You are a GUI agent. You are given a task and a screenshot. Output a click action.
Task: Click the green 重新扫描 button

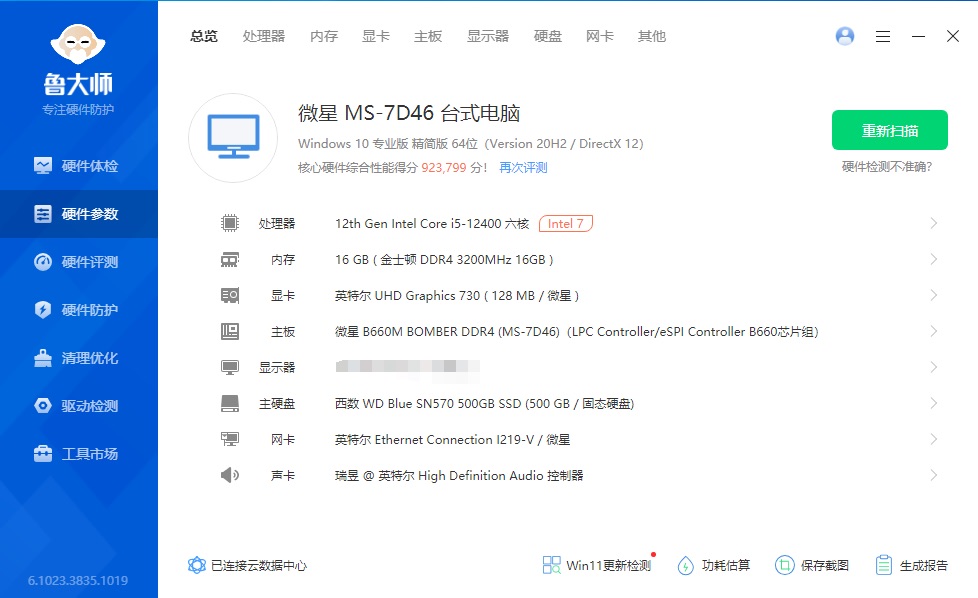[x=889, y=130]
